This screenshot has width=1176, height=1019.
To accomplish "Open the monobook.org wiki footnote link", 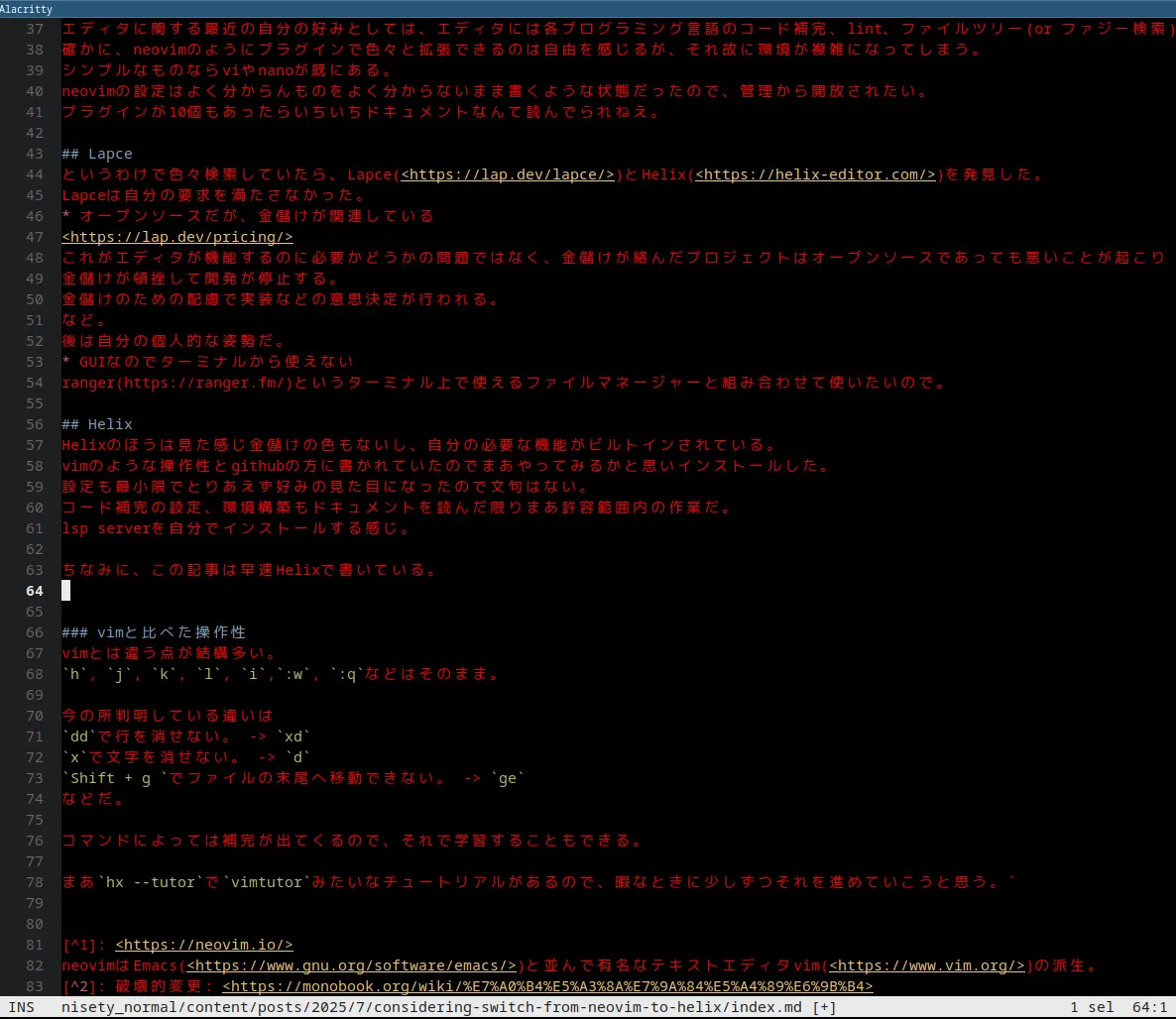I will (x=547, y=986).
